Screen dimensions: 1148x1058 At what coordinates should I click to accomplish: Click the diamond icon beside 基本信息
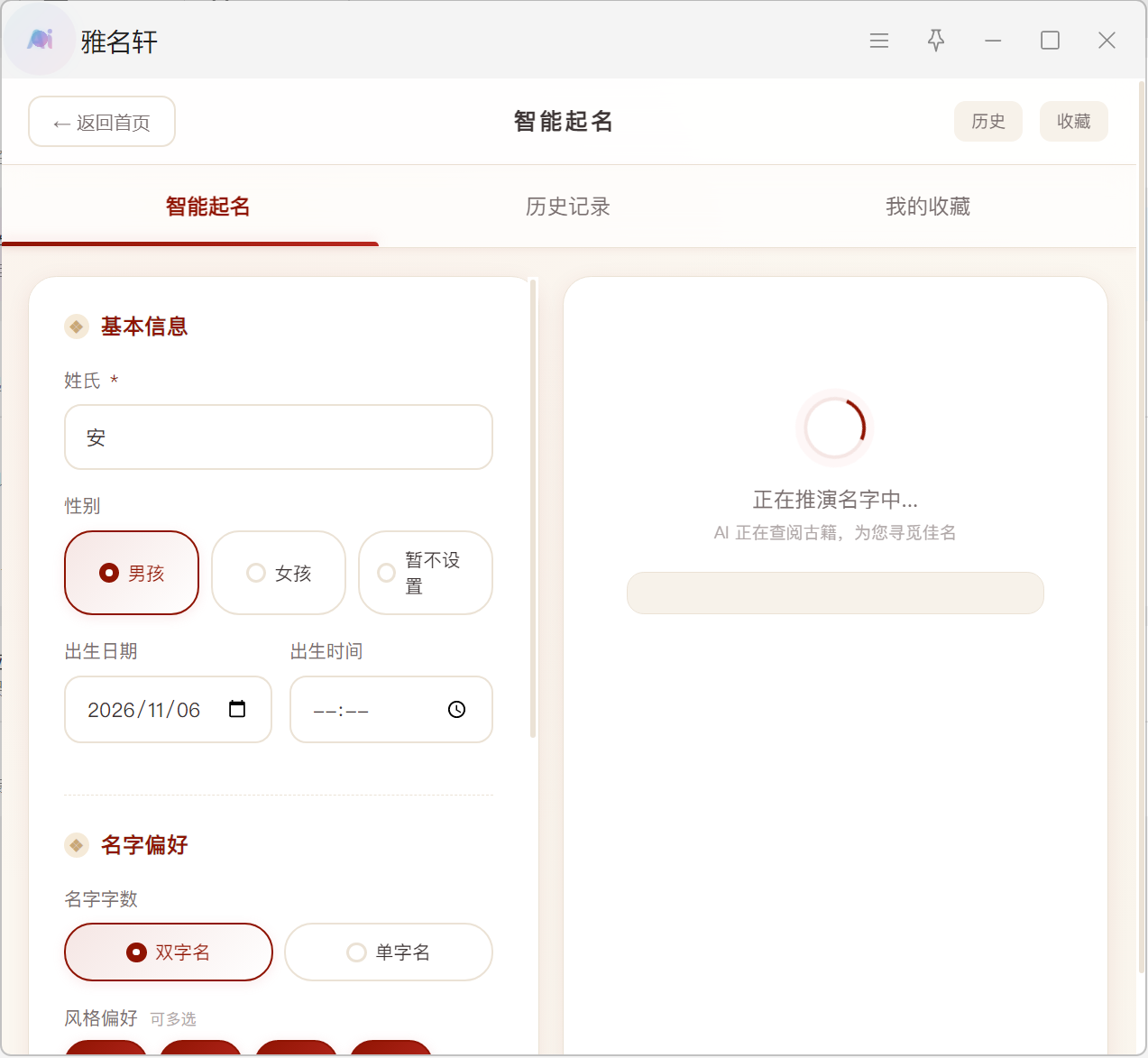[77, 327]
